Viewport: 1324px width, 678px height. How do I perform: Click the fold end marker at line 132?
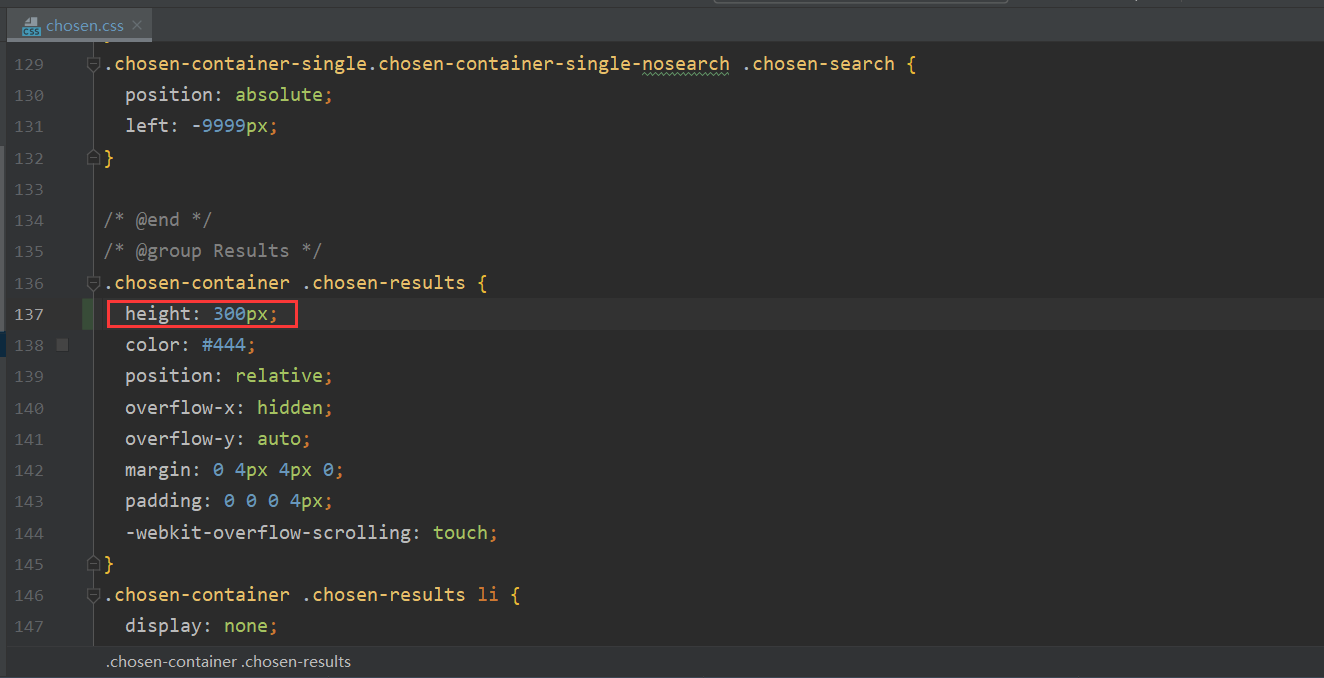94,158
